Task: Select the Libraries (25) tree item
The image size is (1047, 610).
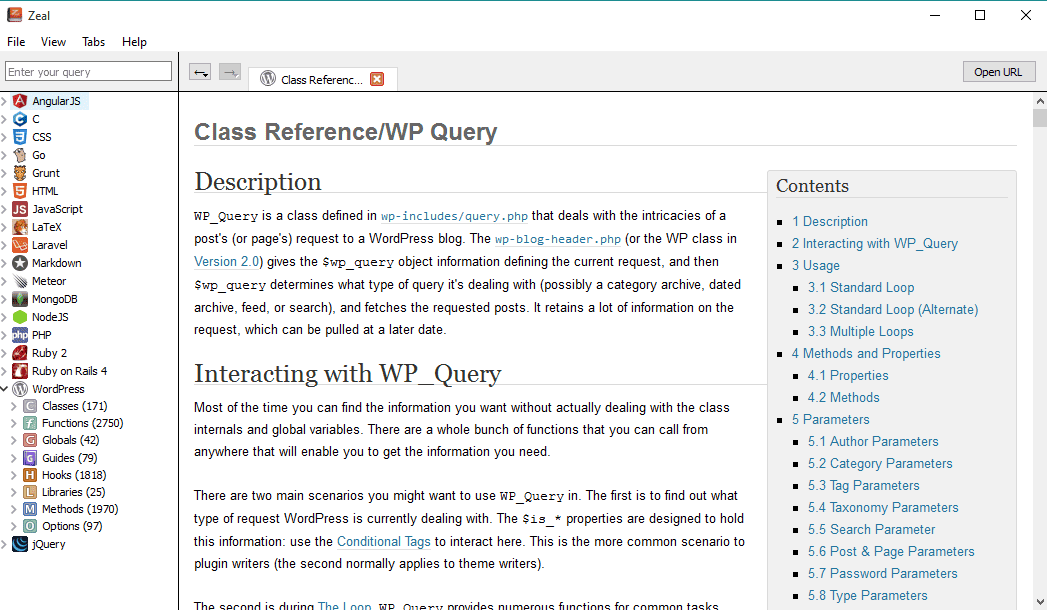Action: [73, 492]
